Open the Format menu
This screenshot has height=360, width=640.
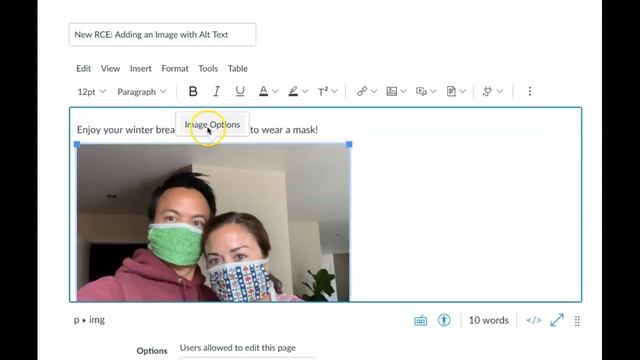point(175,69)
